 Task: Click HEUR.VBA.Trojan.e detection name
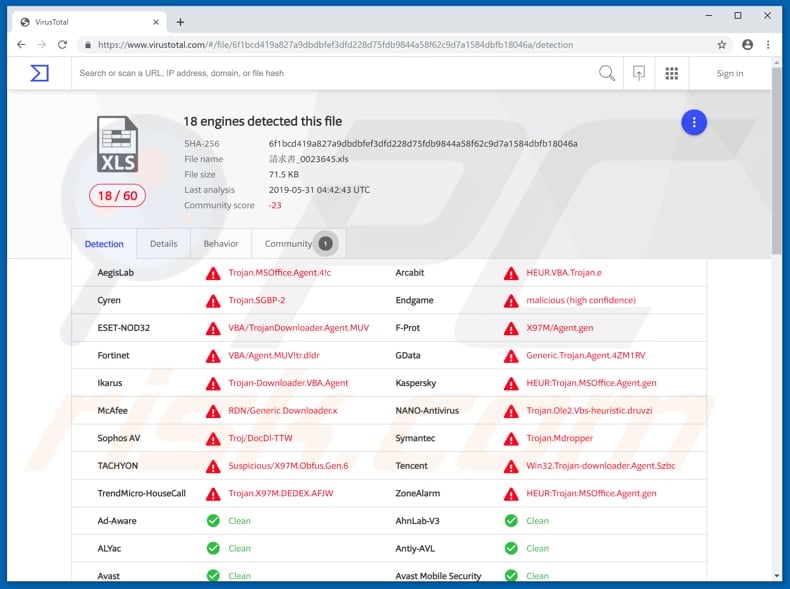[564, 273]
